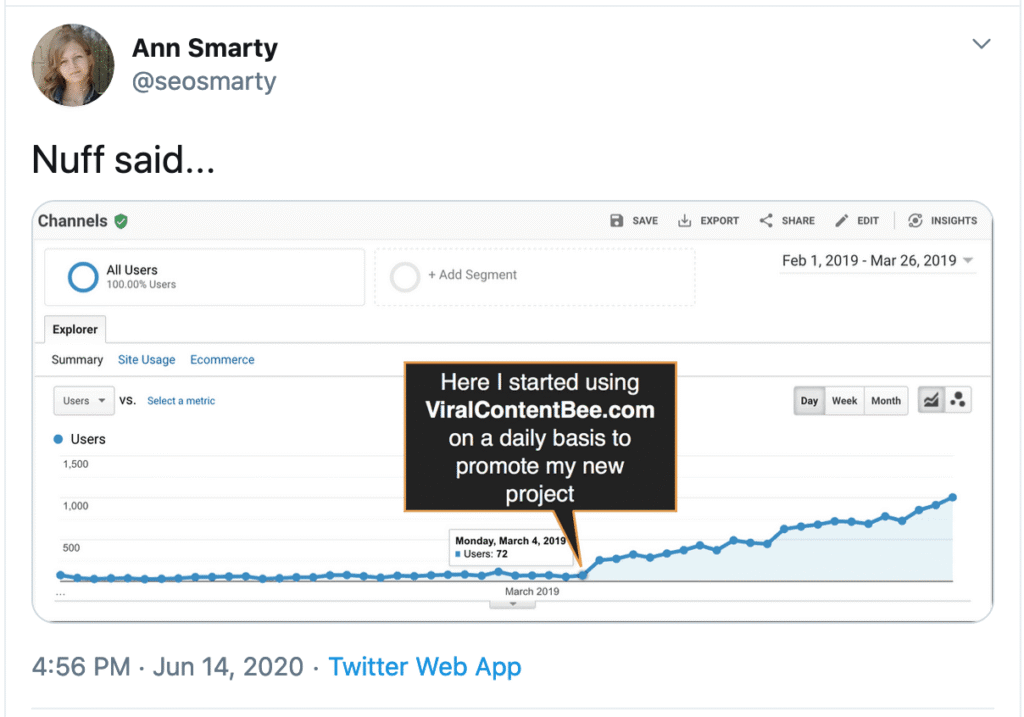Expand the tweet options chevron
This screenshot has height=717, width=1024.
(x=982, y=44)
